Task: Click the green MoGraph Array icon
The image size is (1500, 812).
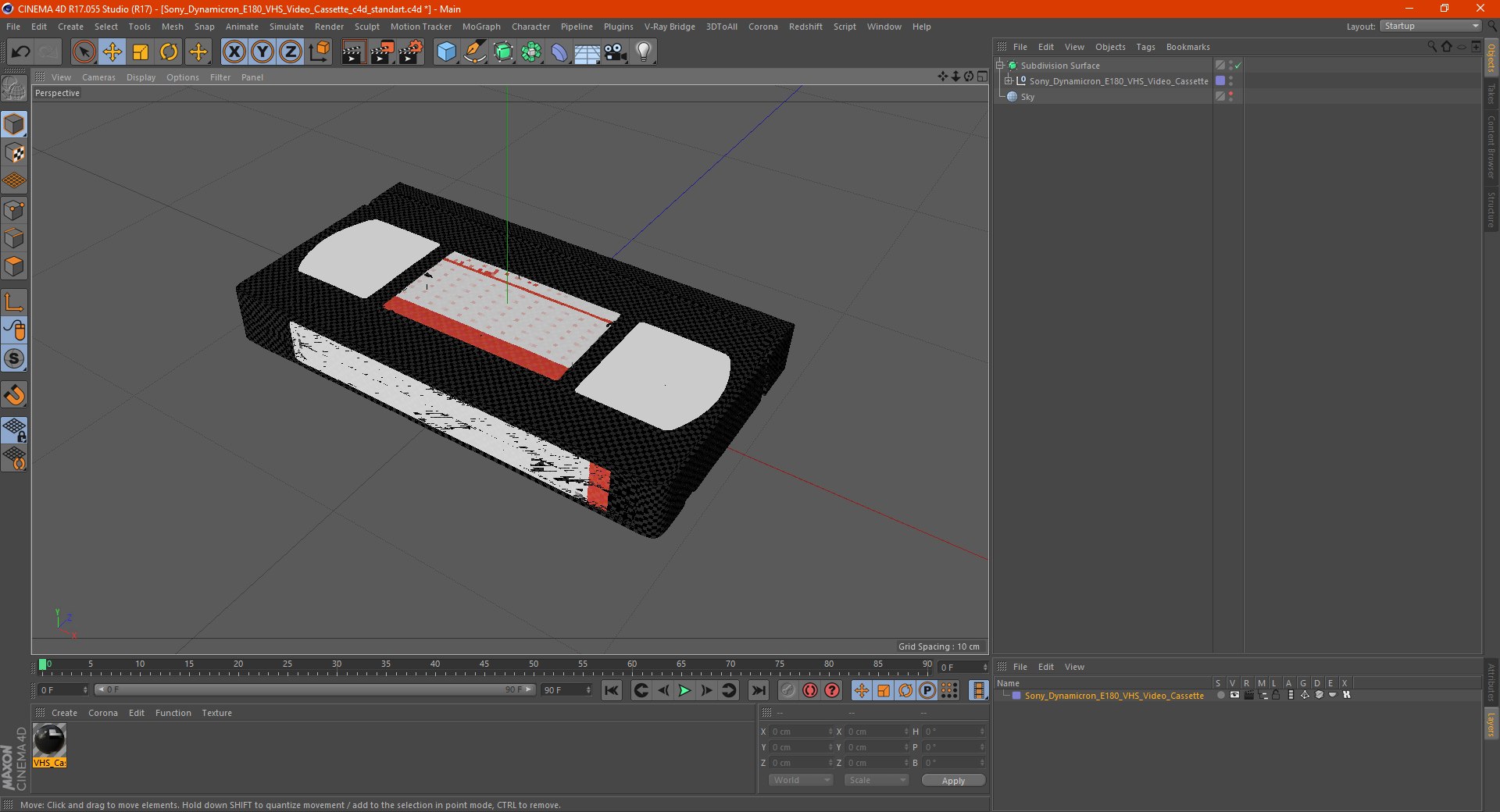Action: (x=531, y=52)
